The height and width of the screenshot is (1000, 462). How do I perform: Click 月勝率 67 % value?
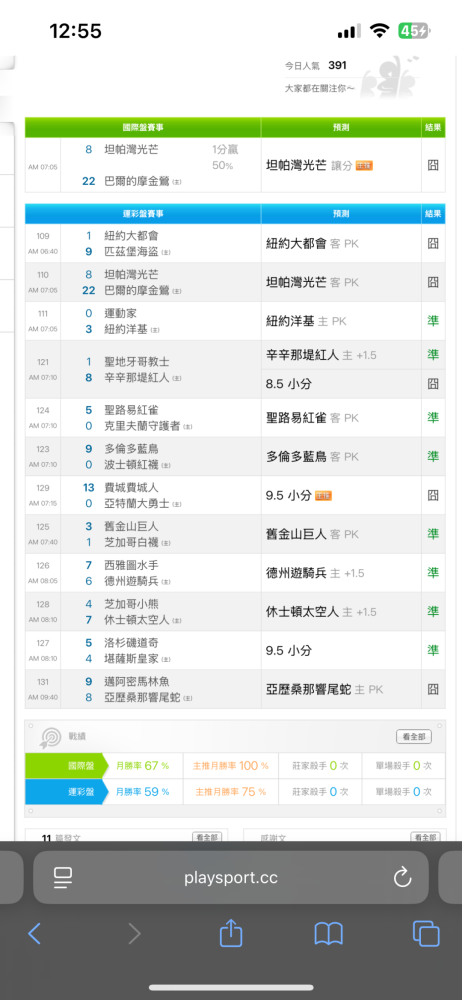click(142, 765)
